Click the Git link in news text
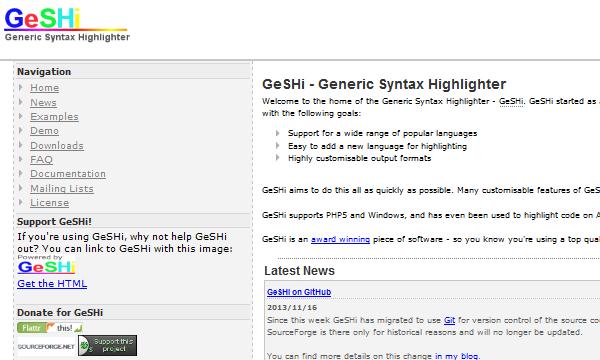Screen dimensions: 600x360 click(x=449, y=320)
